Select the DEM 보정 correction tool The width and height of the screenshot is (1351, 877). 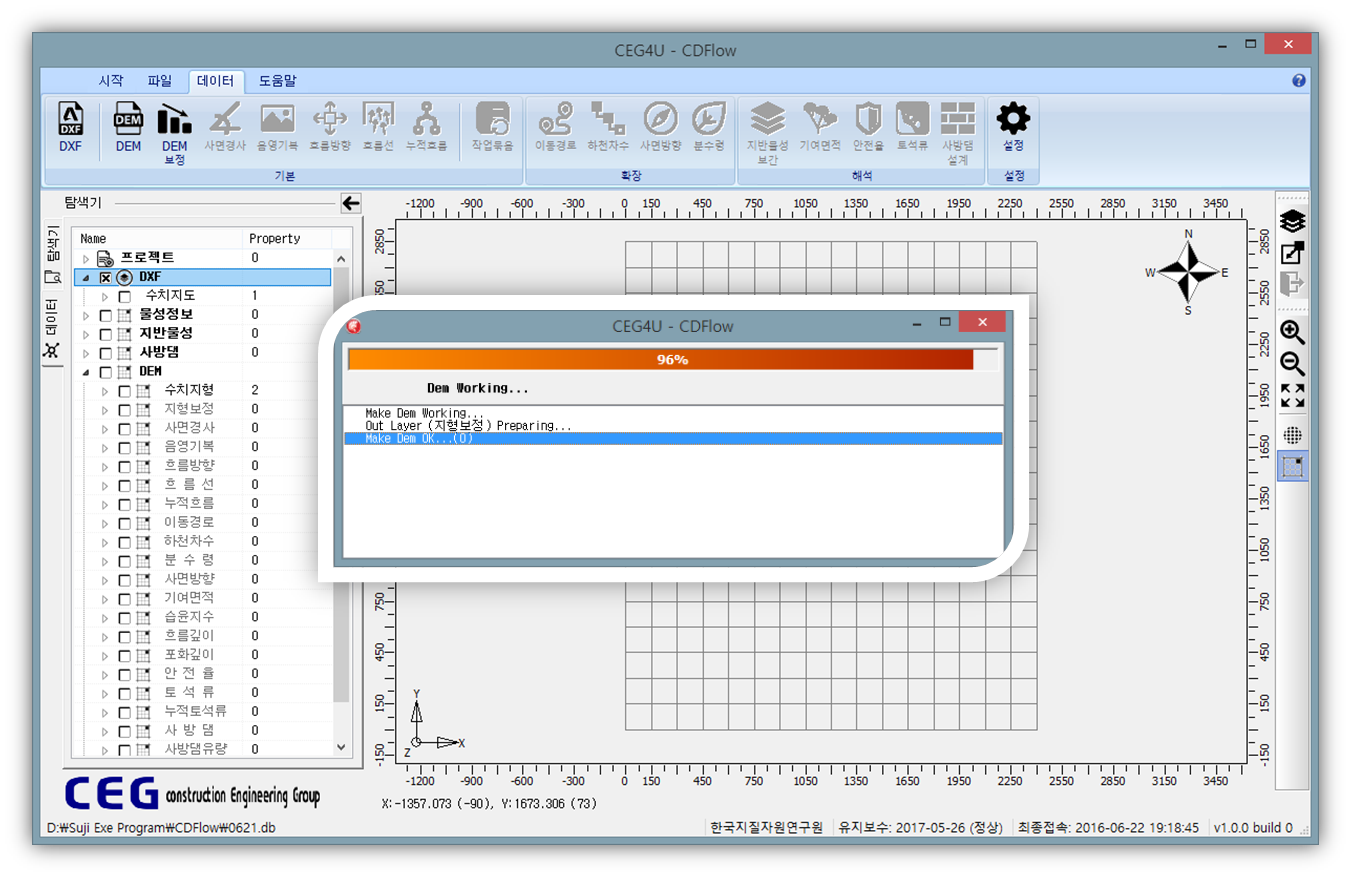[175, 132]
